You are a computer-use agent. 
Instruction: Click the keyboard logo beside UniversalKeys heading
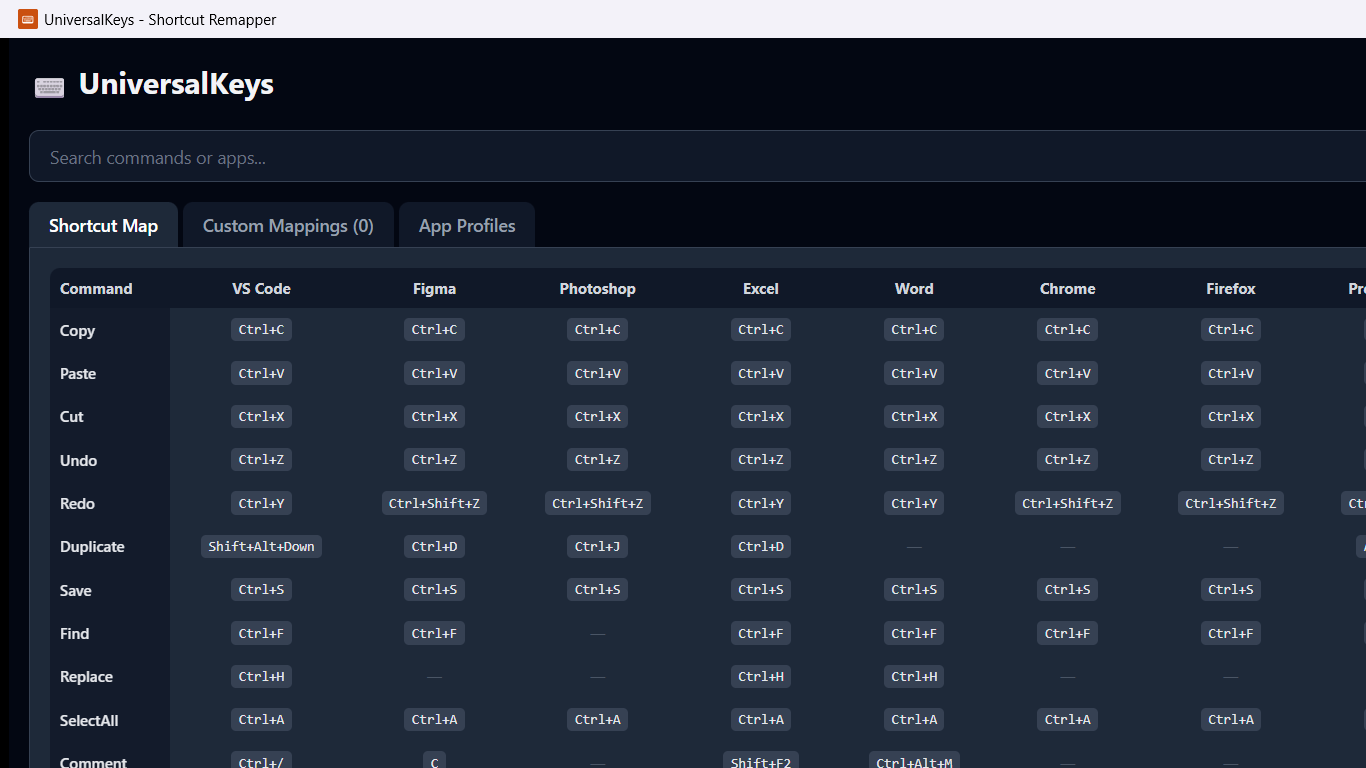(x=49, y=87)
